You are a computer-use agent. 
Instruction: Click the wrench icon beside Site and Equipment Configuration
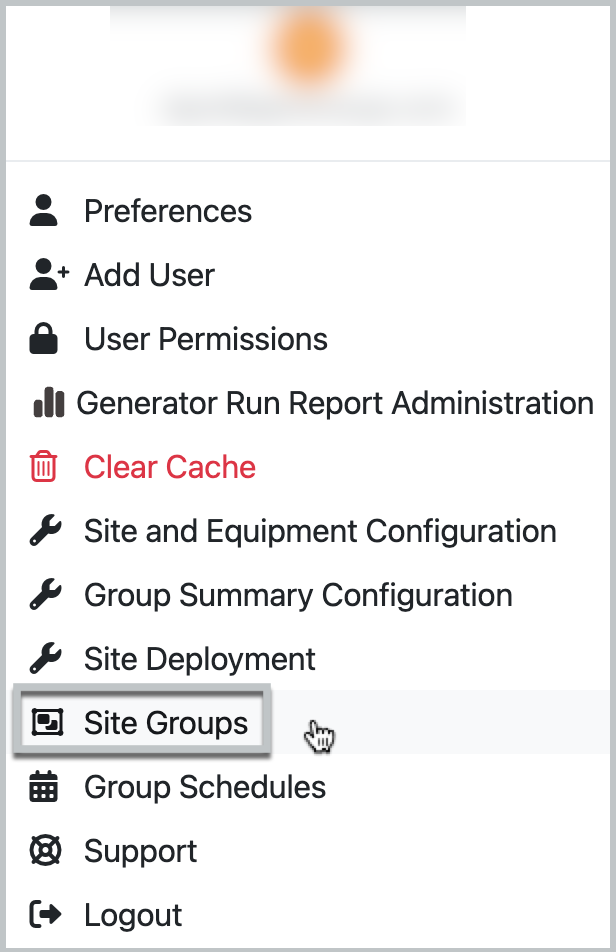tap(45, 531)
